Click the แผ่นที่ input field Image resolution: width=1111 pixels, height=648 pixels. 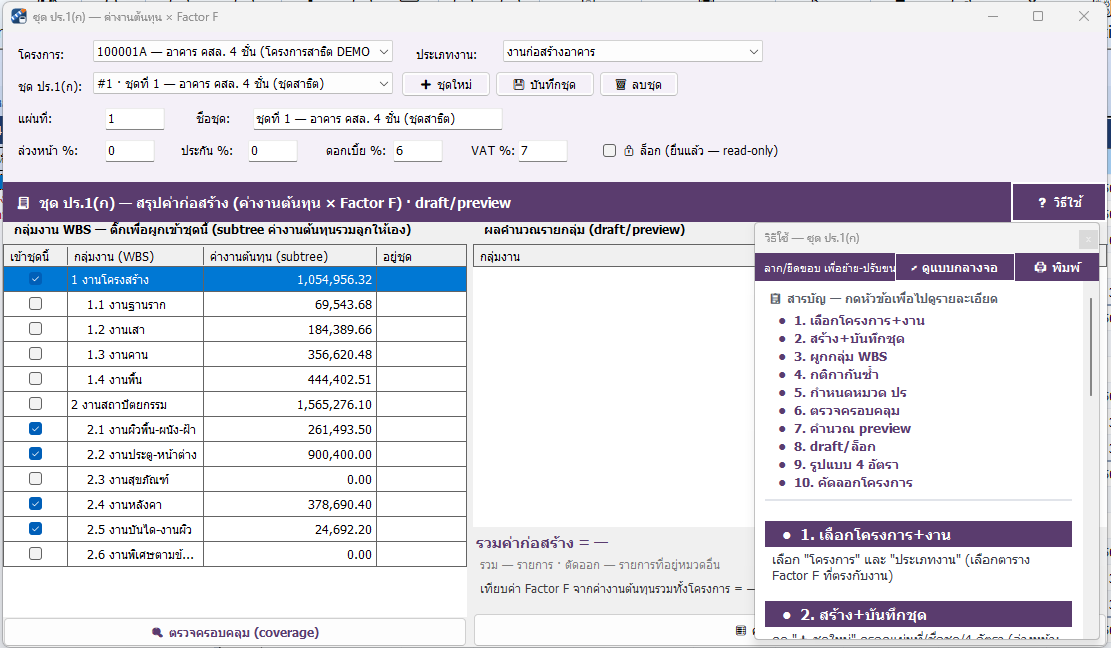pyautogui.click(x=135, y=119)
